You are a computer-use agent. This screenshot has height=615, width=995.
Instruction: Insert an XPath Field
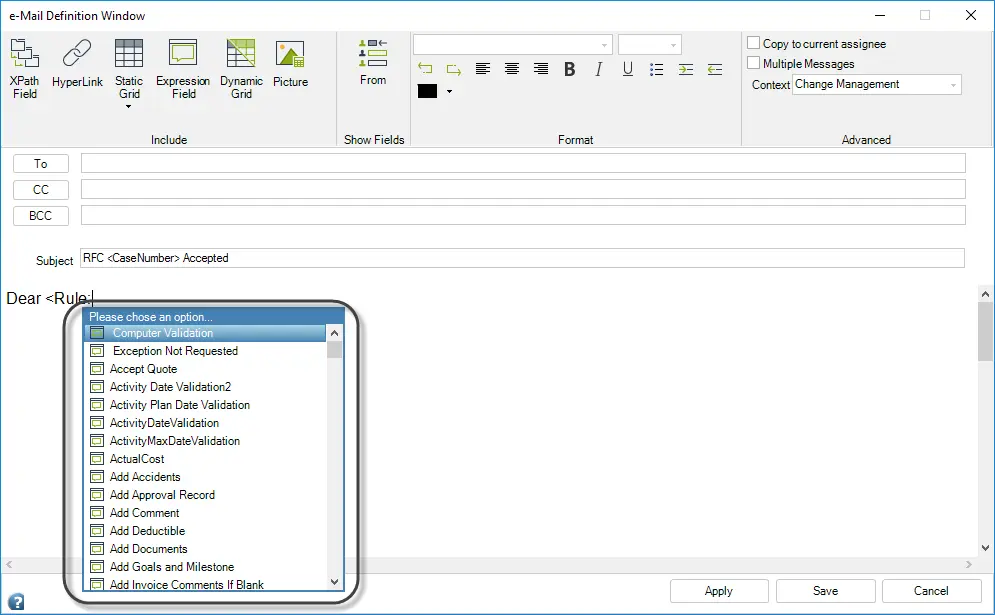[x=24, y=69]
